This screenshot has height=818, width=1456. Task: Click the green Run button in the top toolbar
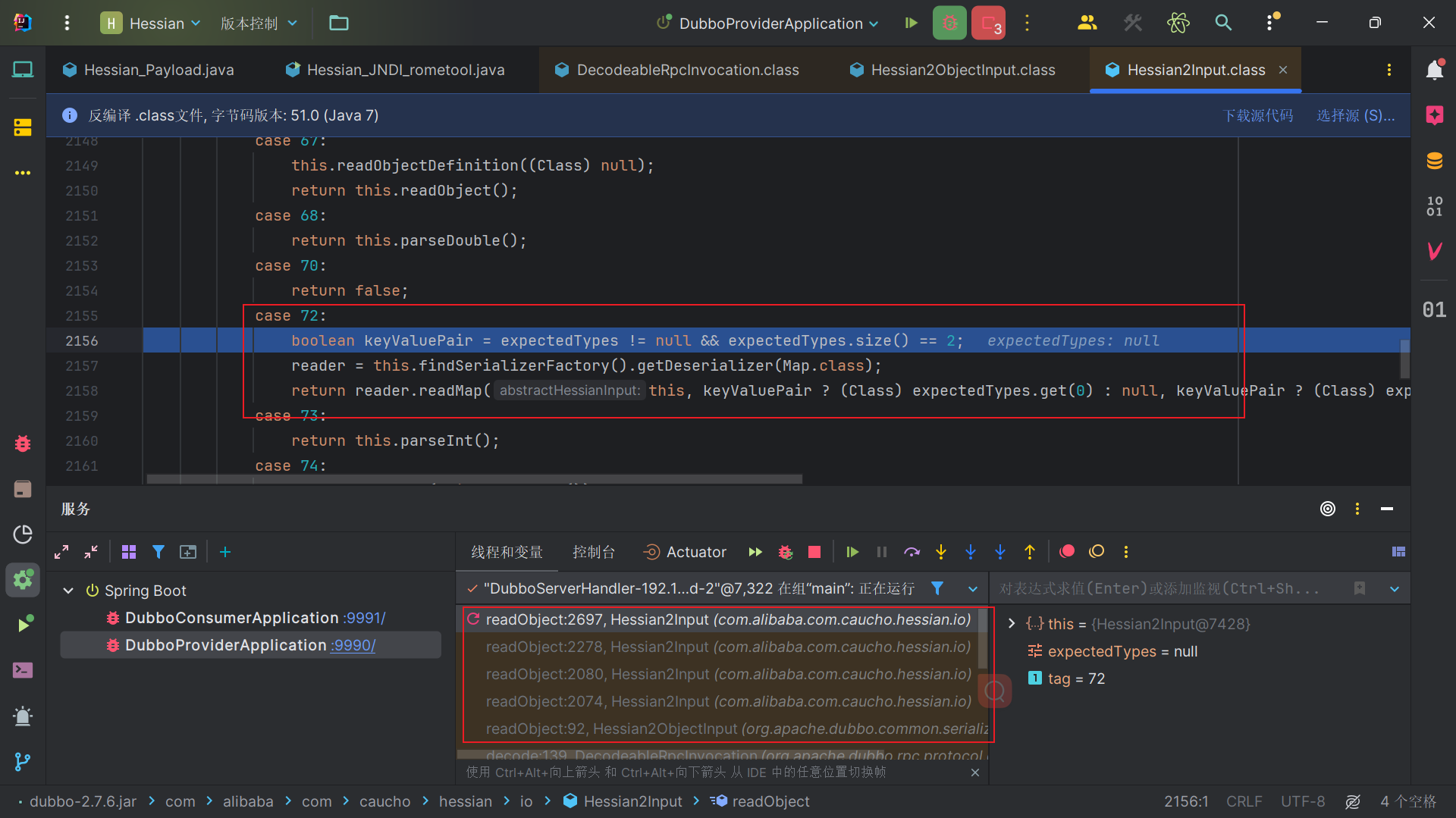tap(912, 23)
